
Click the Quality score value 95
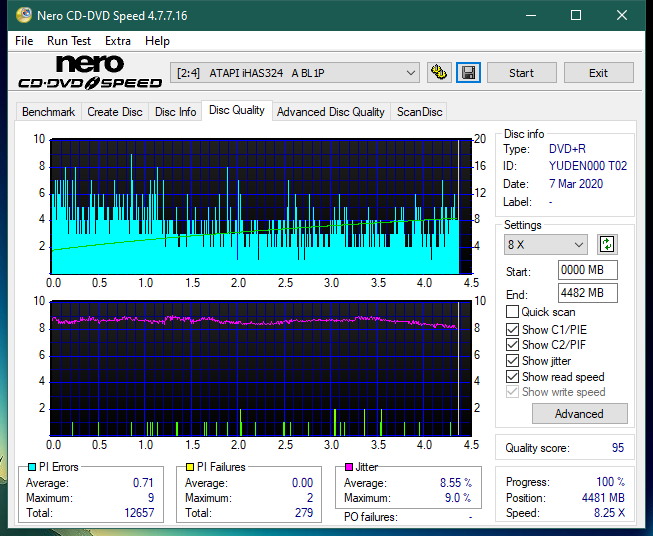pyautogui.click(x=618, y=448)
